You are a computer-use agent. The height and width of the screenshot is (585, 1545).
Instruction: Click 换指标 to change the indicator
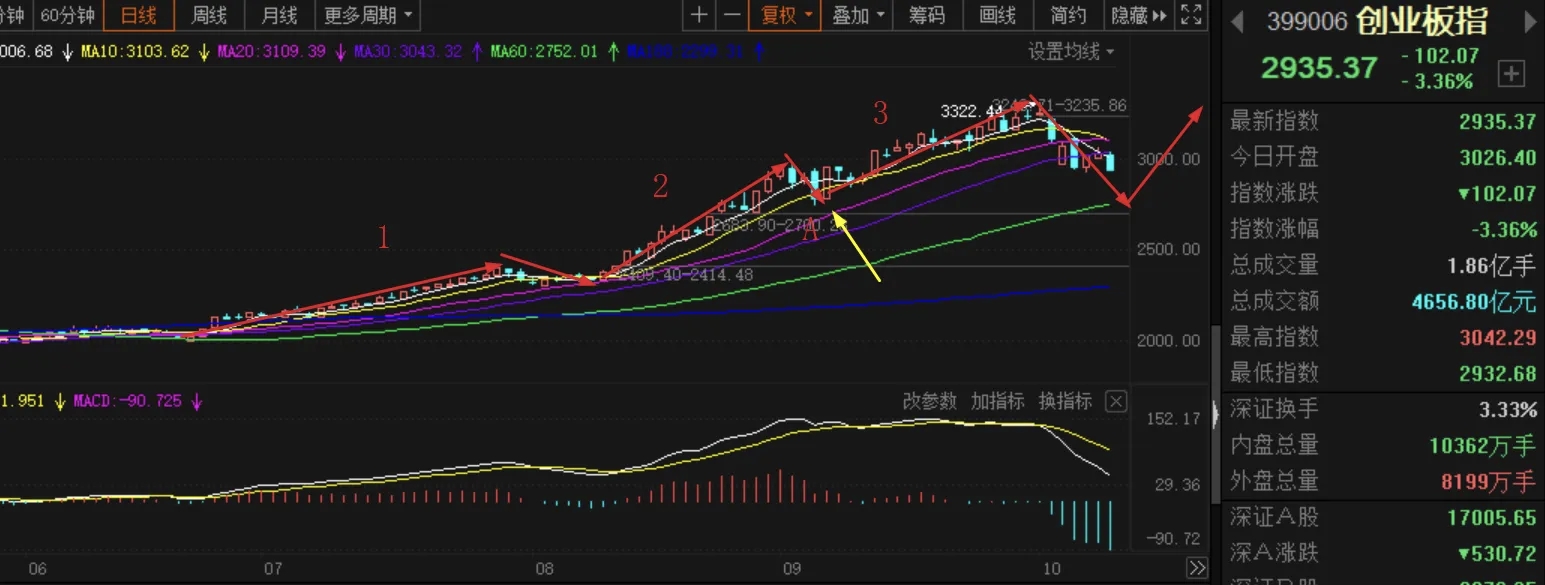tap(1065, 401)
